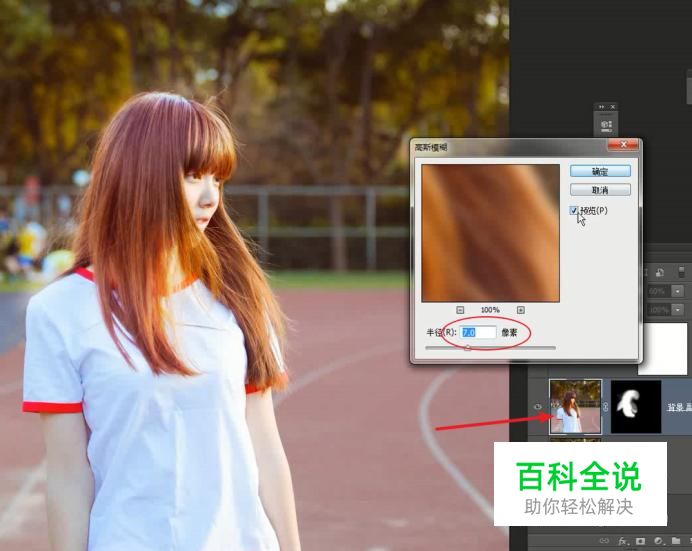
Task: Click the radius input field showing 7.0
Action: point(478,332)
